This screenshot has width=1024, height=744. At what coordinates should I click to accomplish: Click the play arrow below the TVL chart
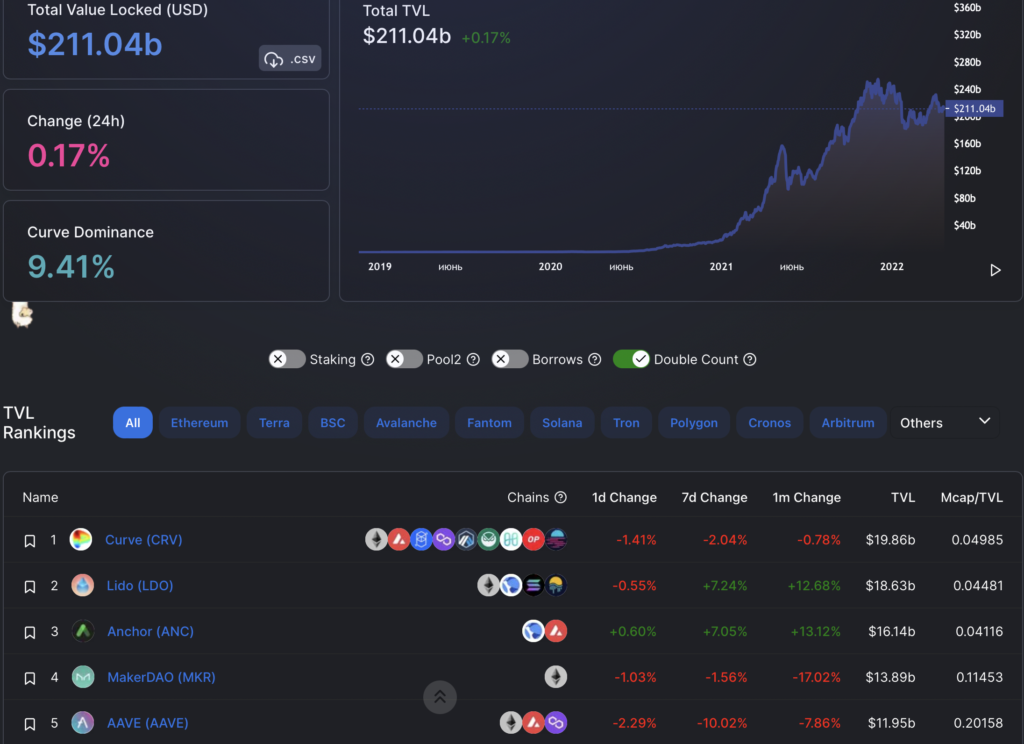995,270
